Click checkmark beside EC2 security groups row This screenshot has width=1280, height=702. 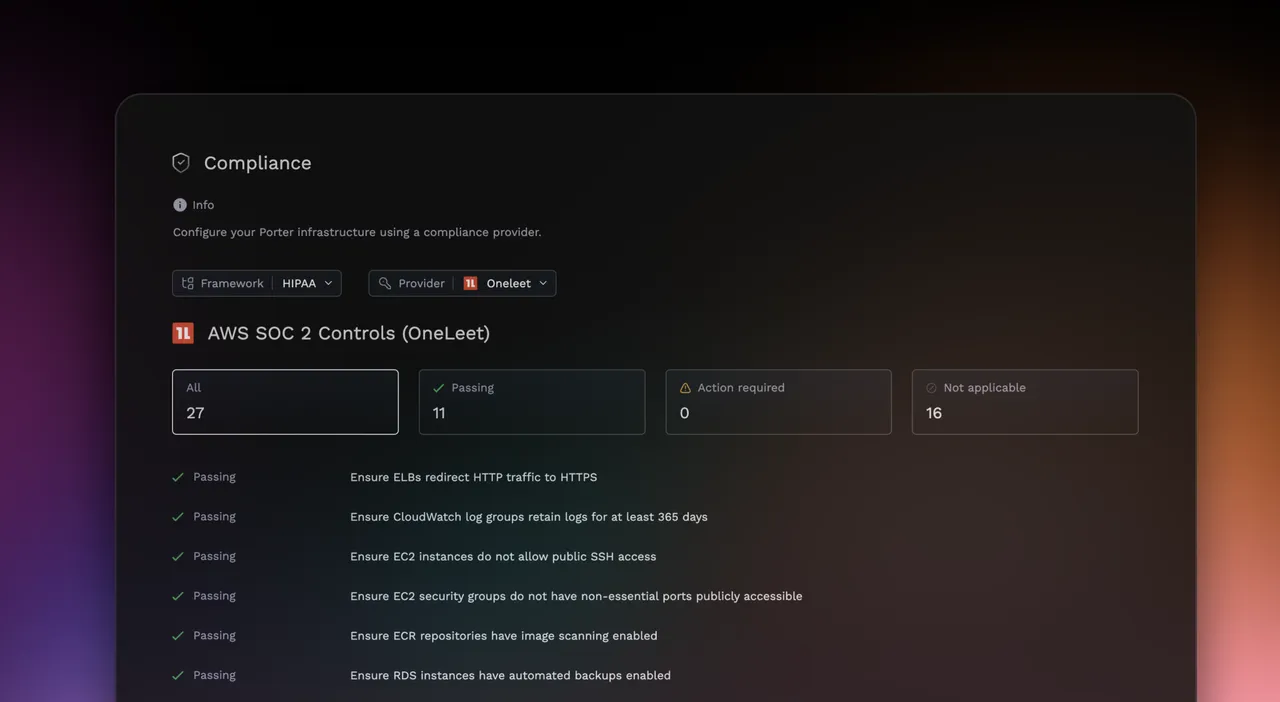point(177,596)
